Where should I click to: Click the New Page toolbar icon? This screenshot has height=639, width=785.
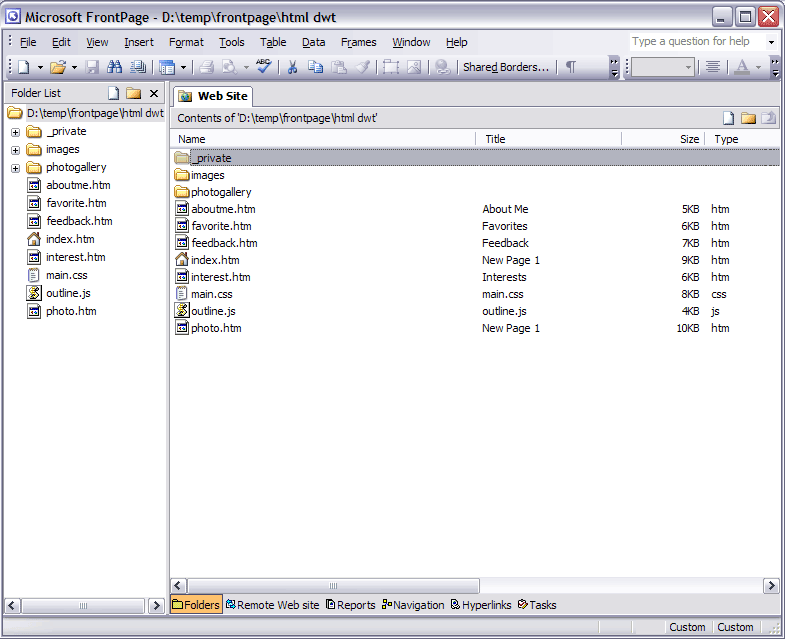[24, 67]
